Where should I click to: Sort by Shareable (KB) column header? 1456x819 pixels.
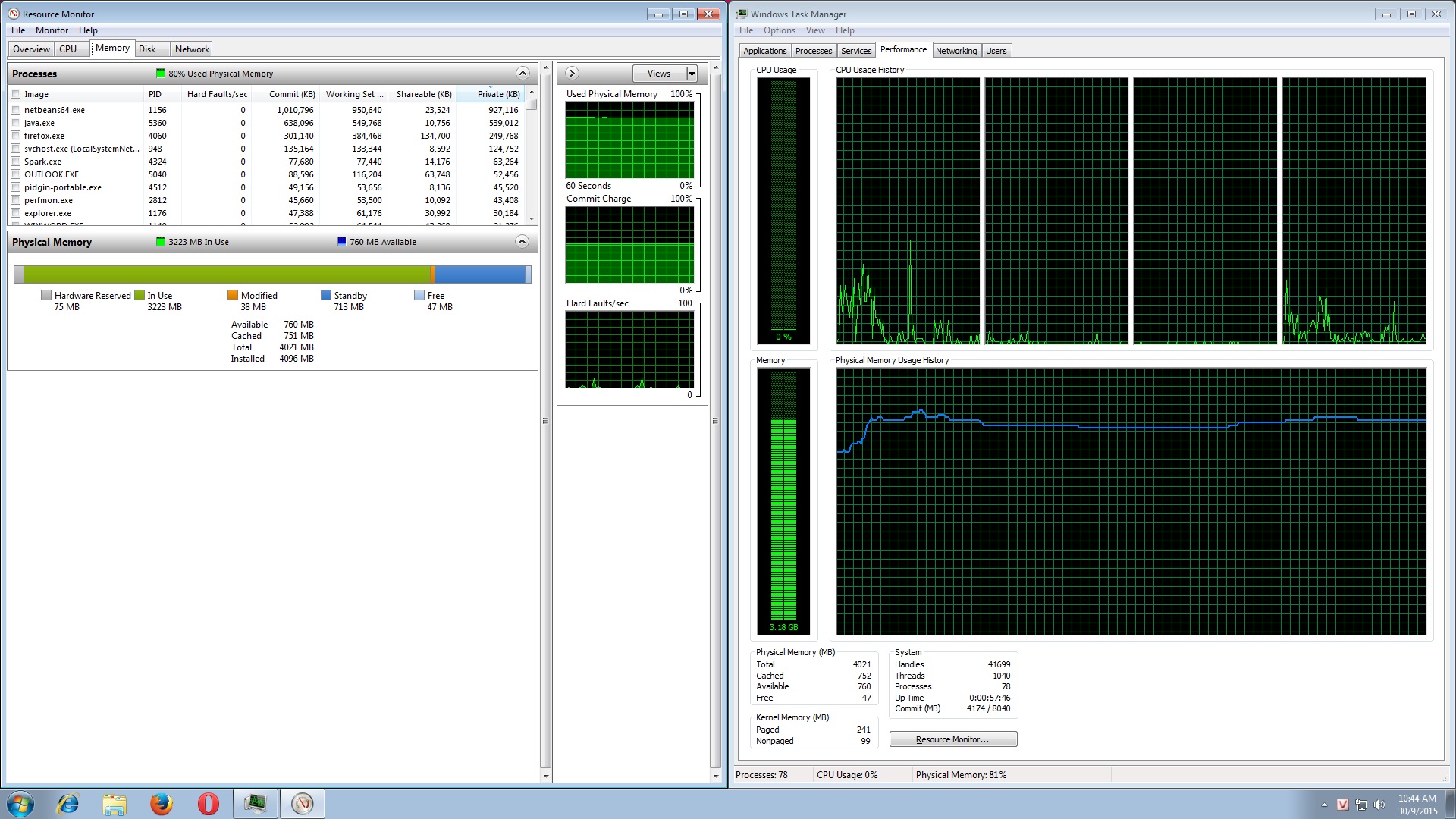click(422, 94)
